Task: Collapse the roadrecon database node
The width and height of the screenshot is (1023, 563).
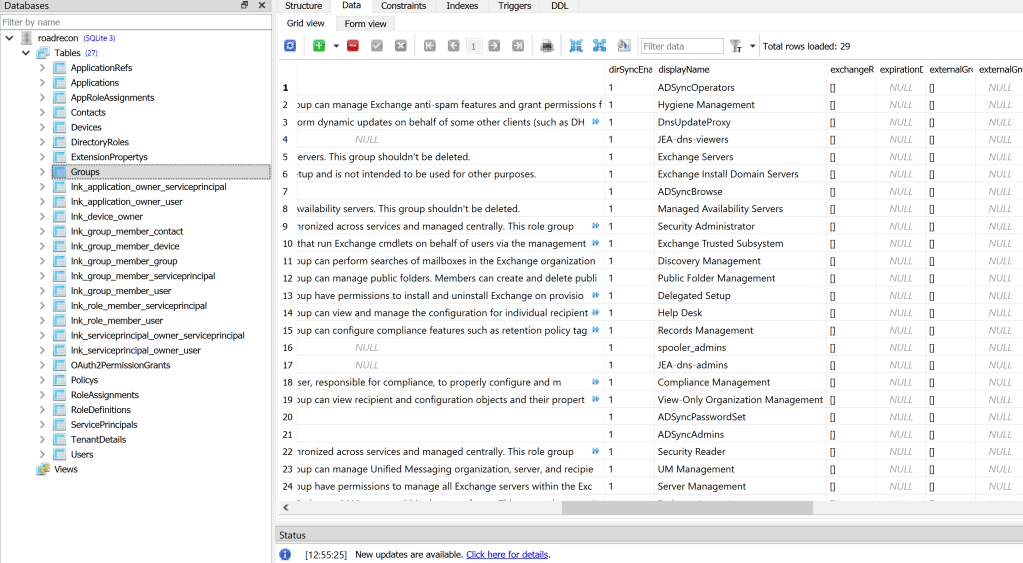Action: pyautogui.click(x=10, y=38)
